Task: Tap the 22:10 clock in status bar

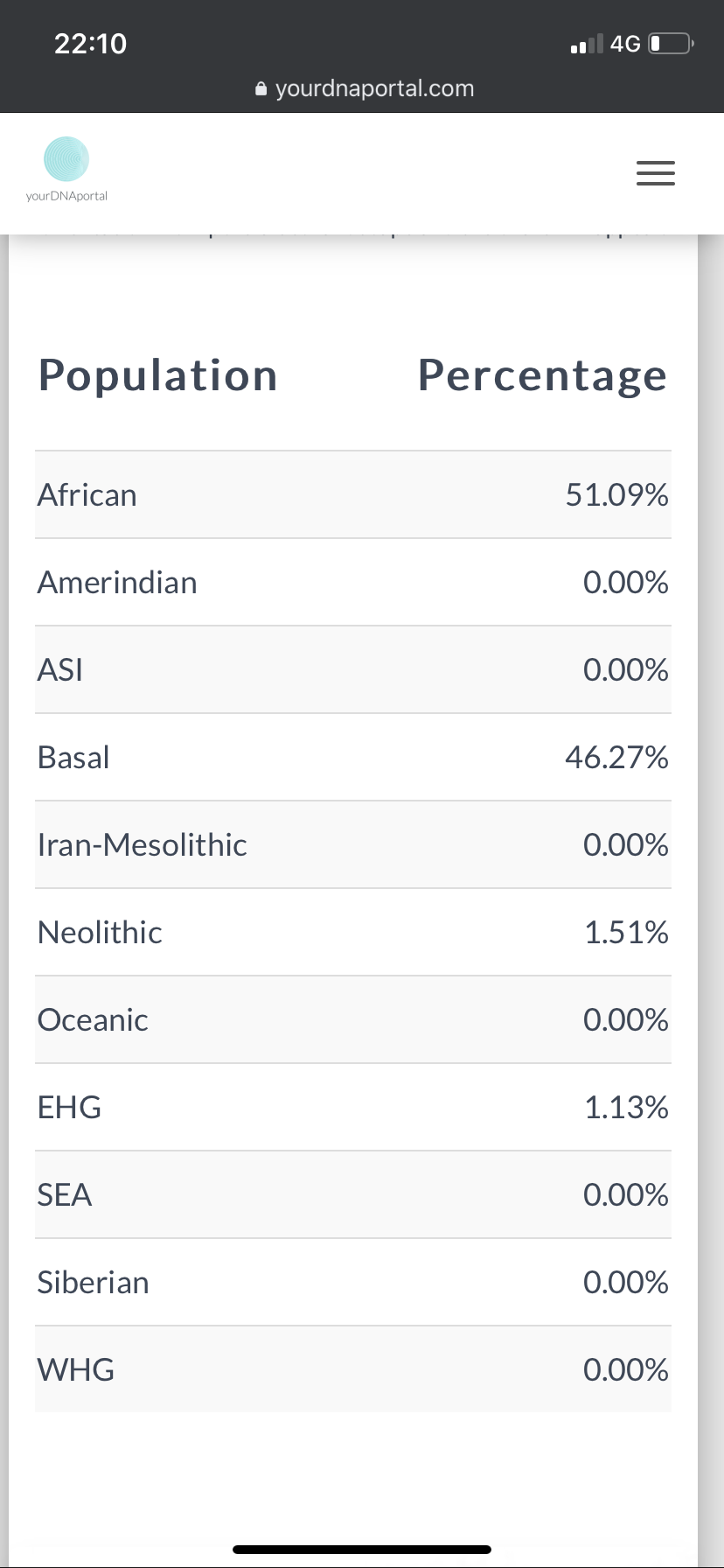Action: [90, 43]
